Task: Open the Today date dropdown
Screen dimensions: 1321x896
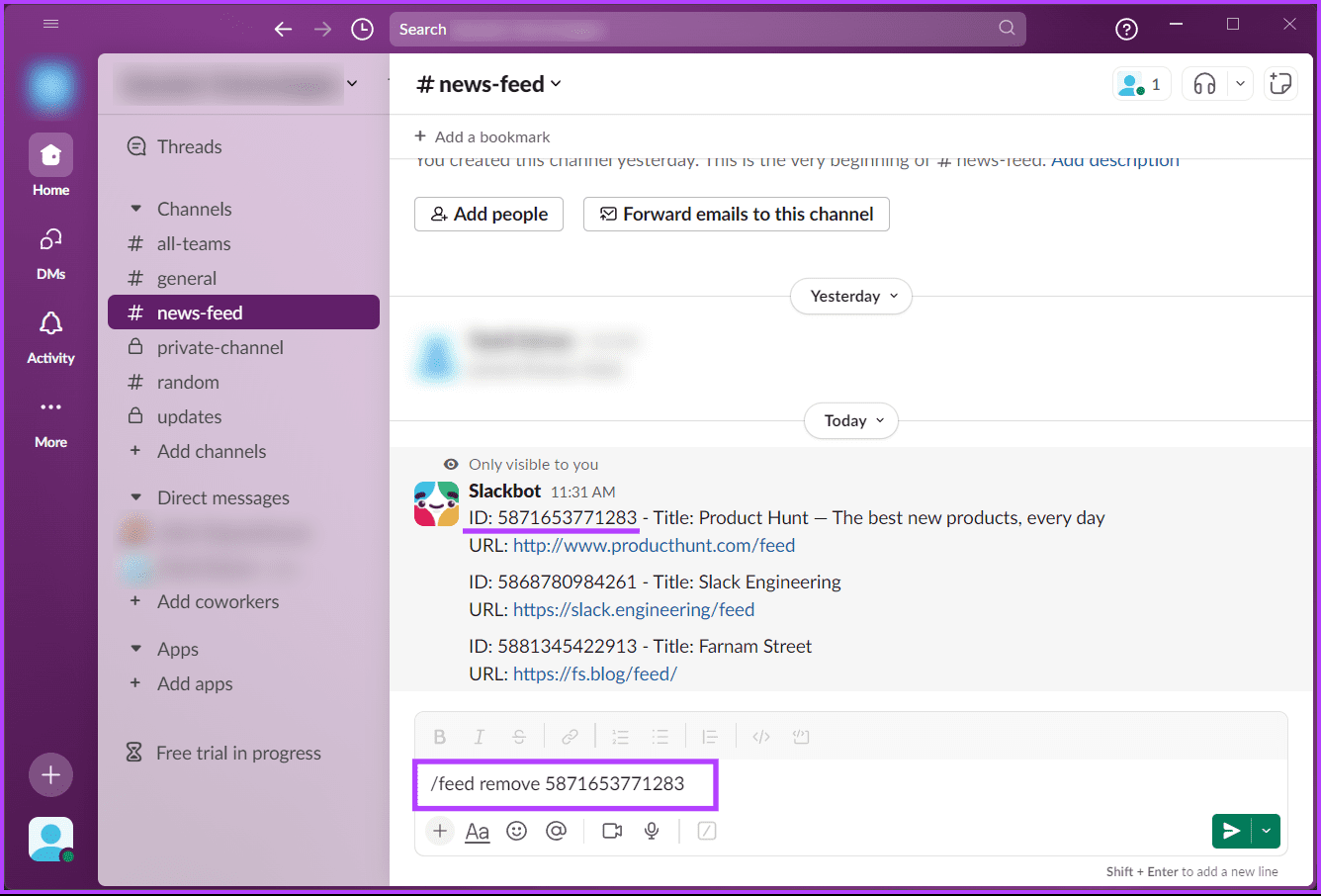Action: (851, 420)
